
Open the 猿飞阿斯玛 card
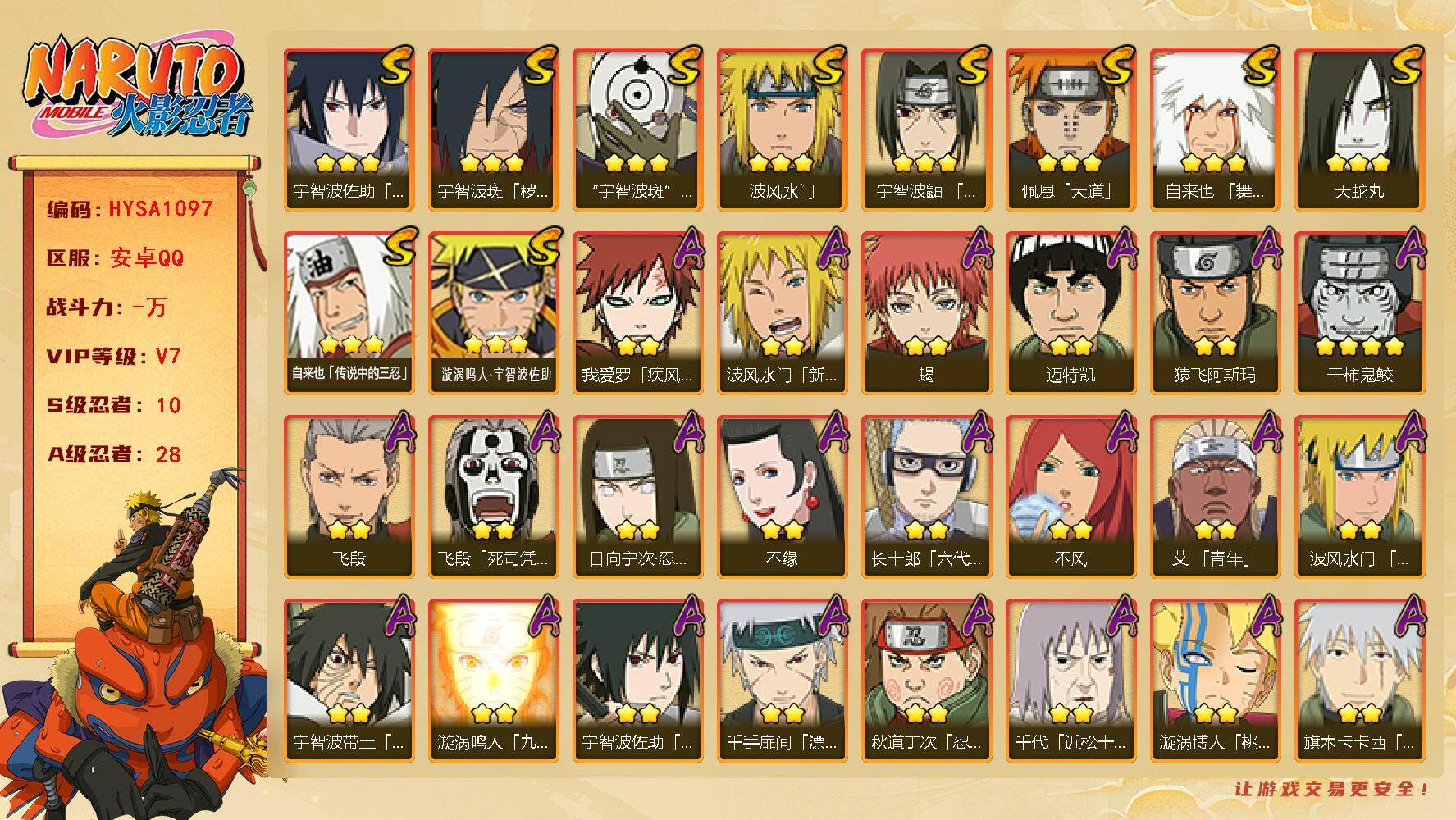1215,313
